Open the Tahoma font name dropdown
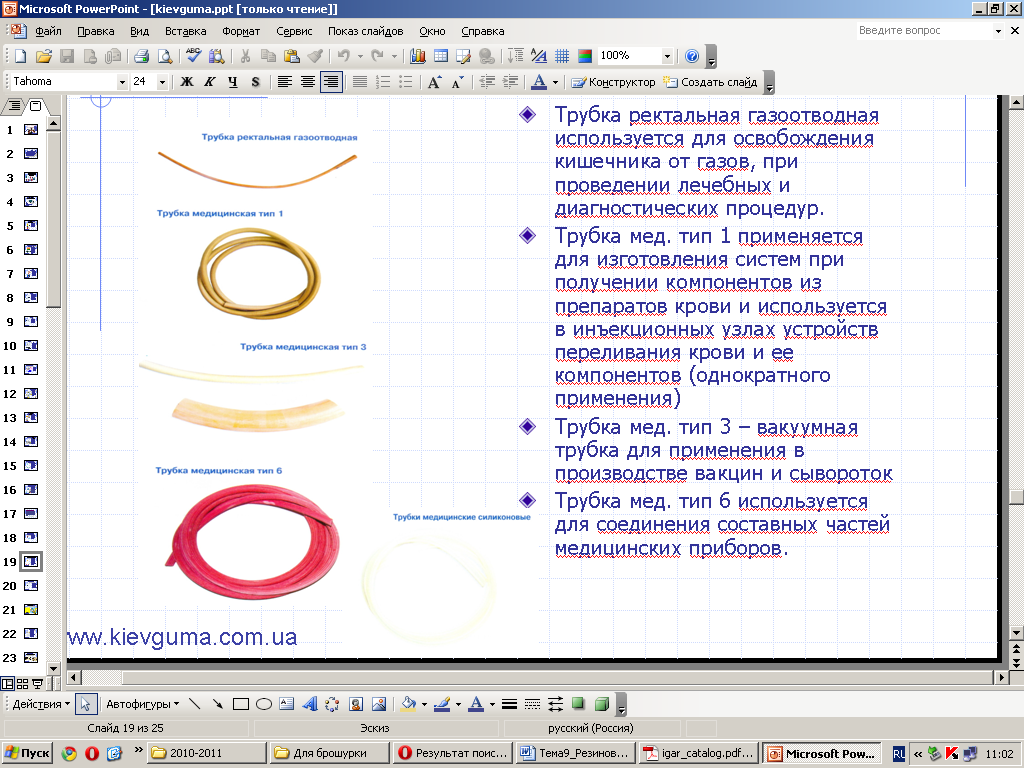 pyautogui.click(x=122, y=82)
